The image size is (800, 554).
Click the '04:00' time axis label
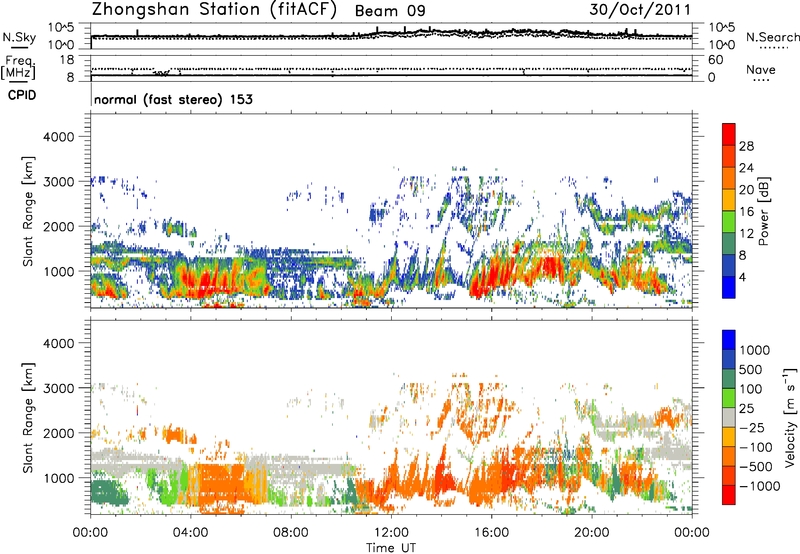(x=191, y=532)
